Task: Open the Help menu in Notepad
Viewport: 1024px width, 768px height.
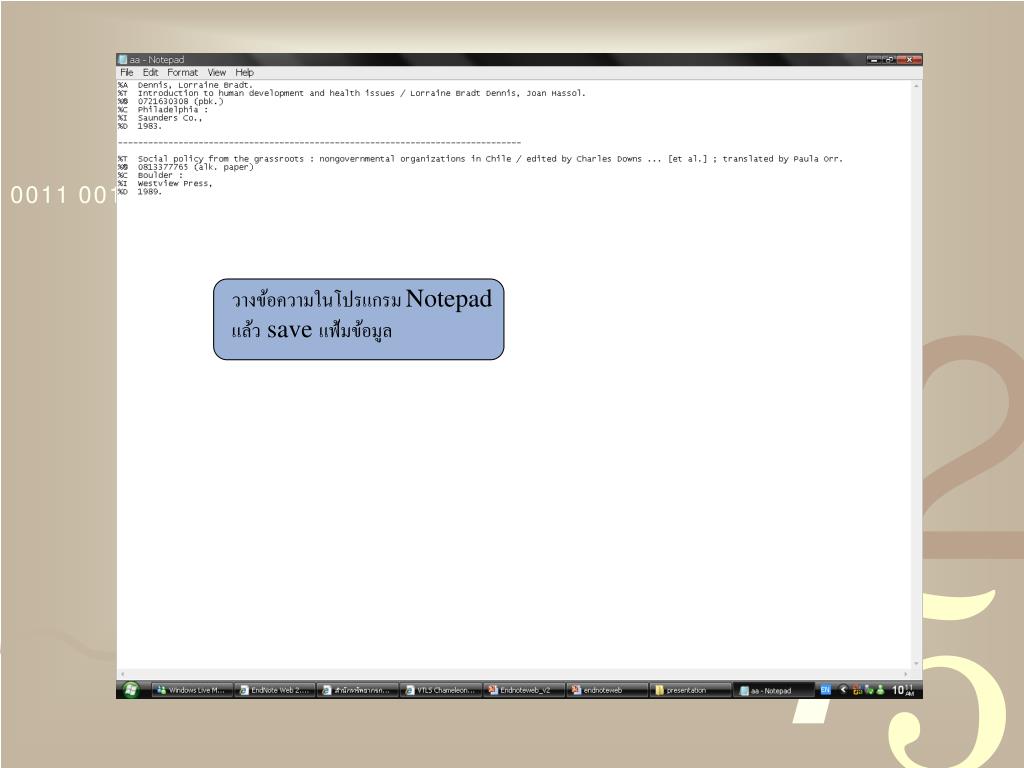Action: coord(244,72)
